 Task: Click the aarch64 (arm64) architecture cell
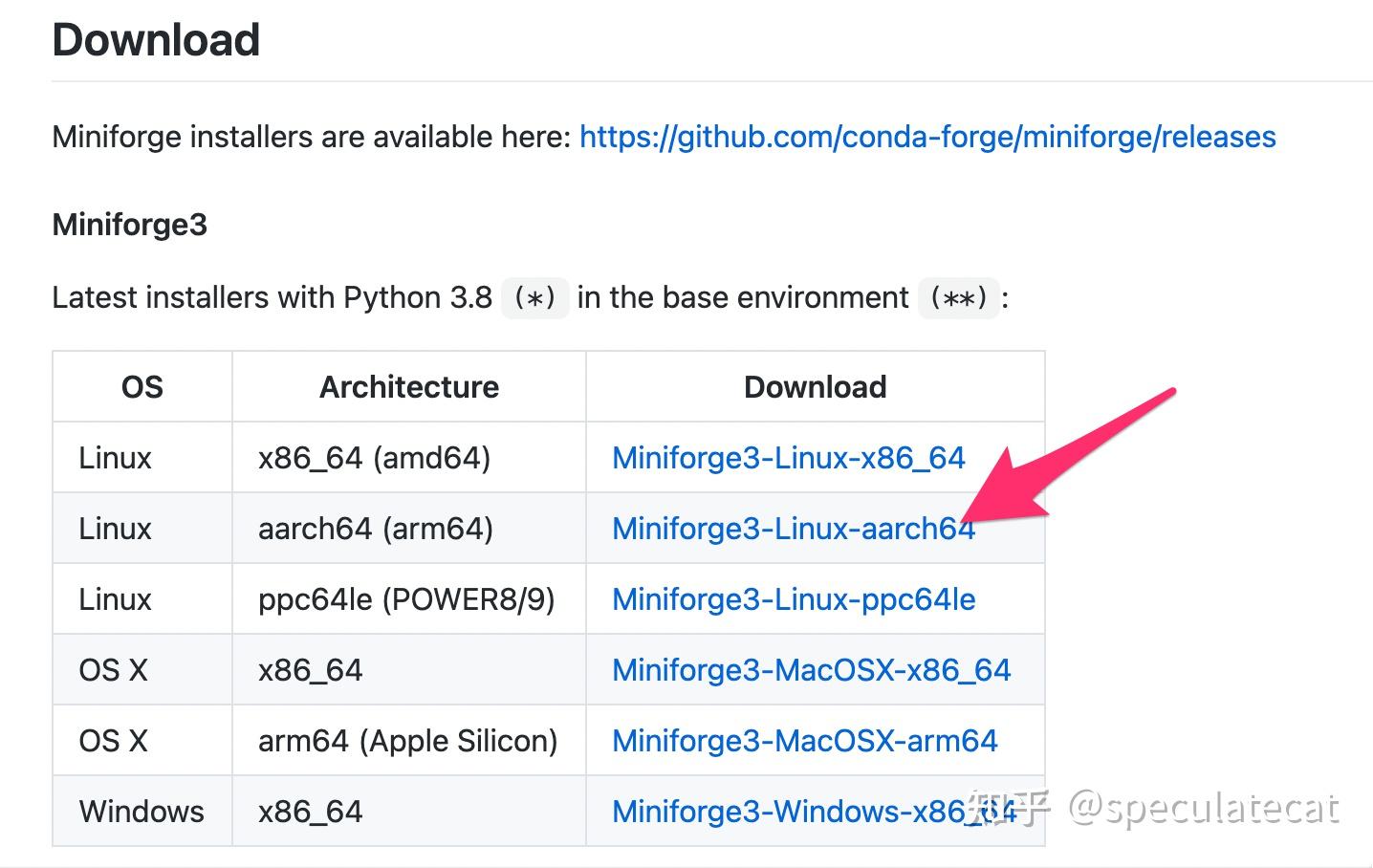[375, 529]
